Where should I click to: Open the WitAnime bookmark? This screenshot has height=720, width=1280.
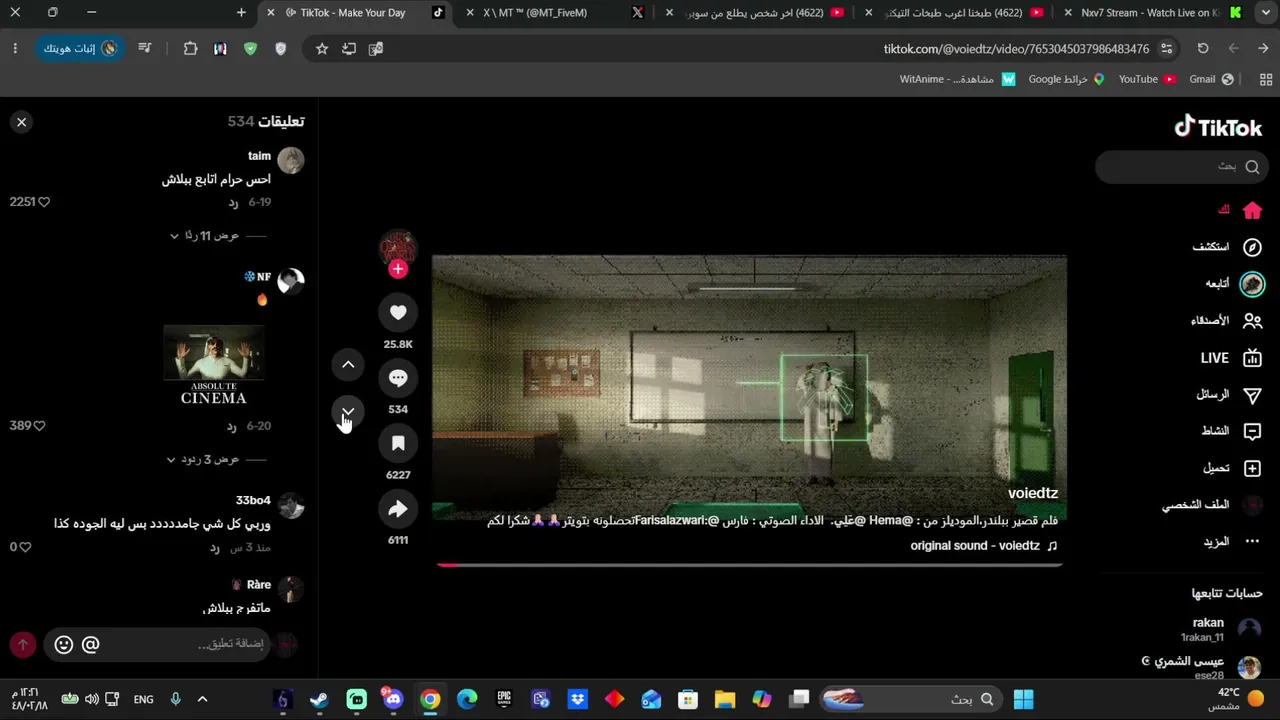[957, 79]
